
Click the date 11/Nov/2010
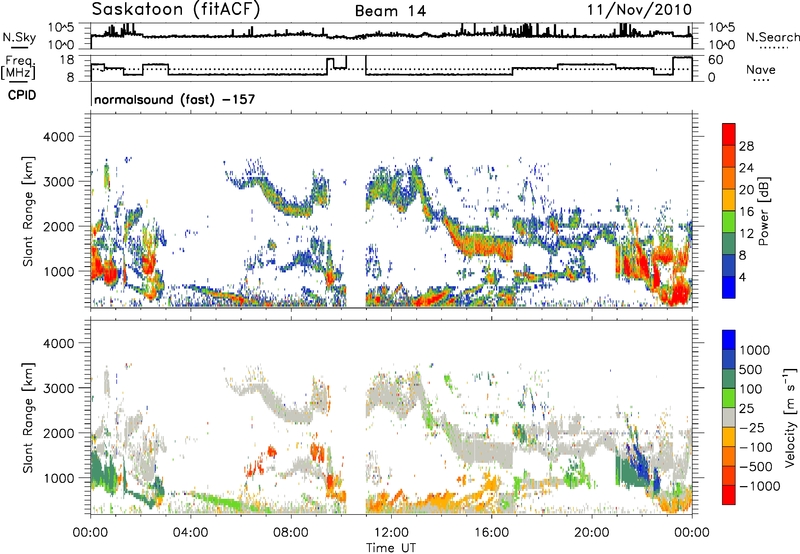pos(639,10)
